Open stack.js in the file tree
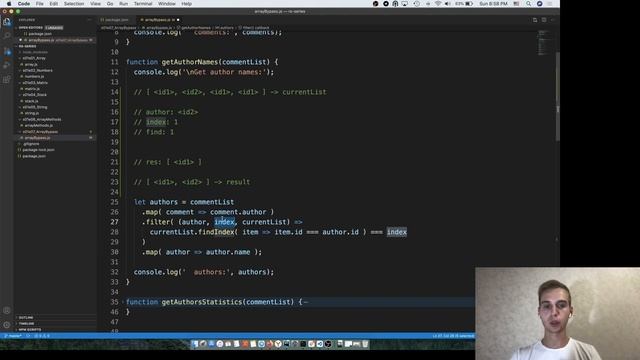Viewport: 640px width, 360px height. click(31, 101)
